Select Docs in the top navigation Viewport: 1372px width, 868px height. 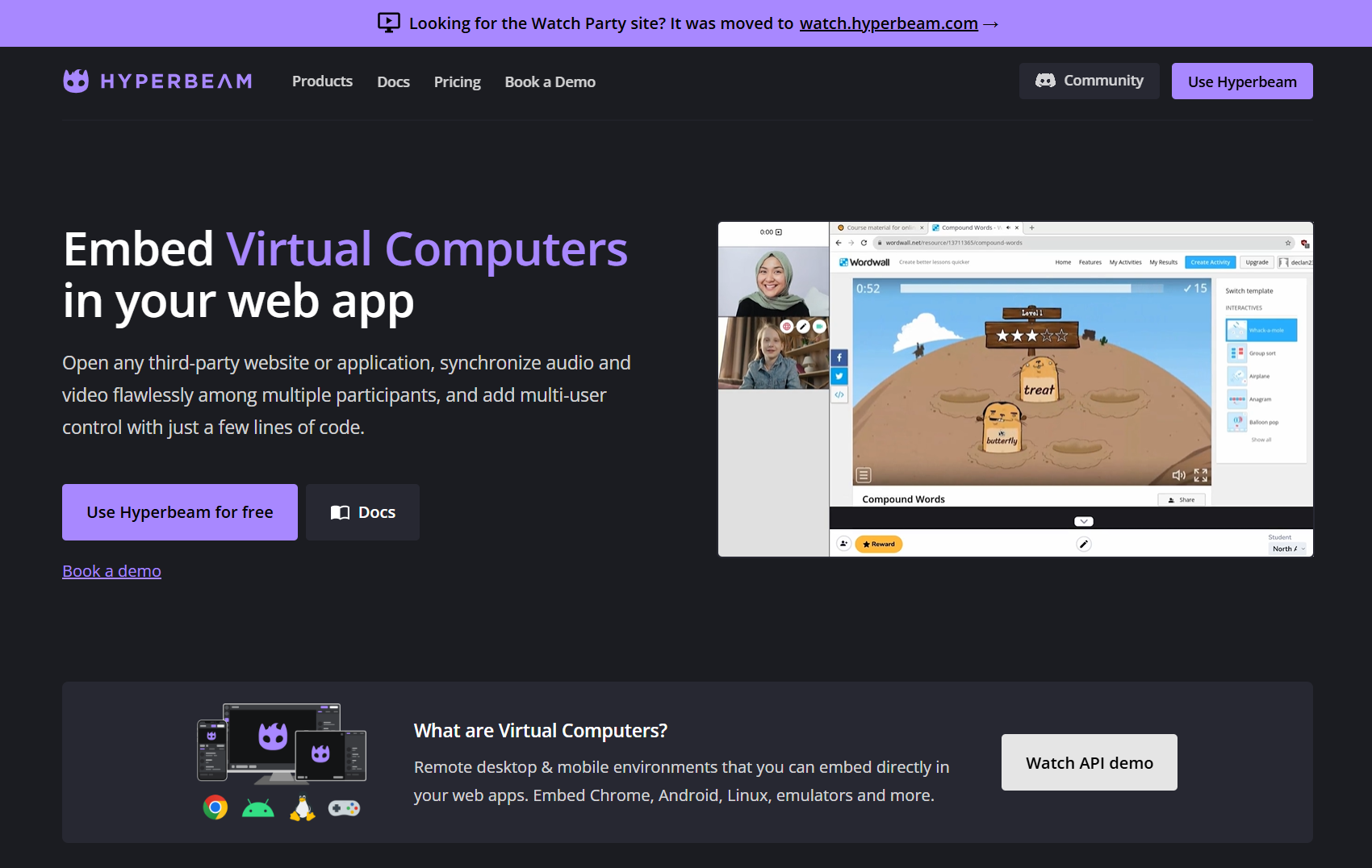[393, 81]
